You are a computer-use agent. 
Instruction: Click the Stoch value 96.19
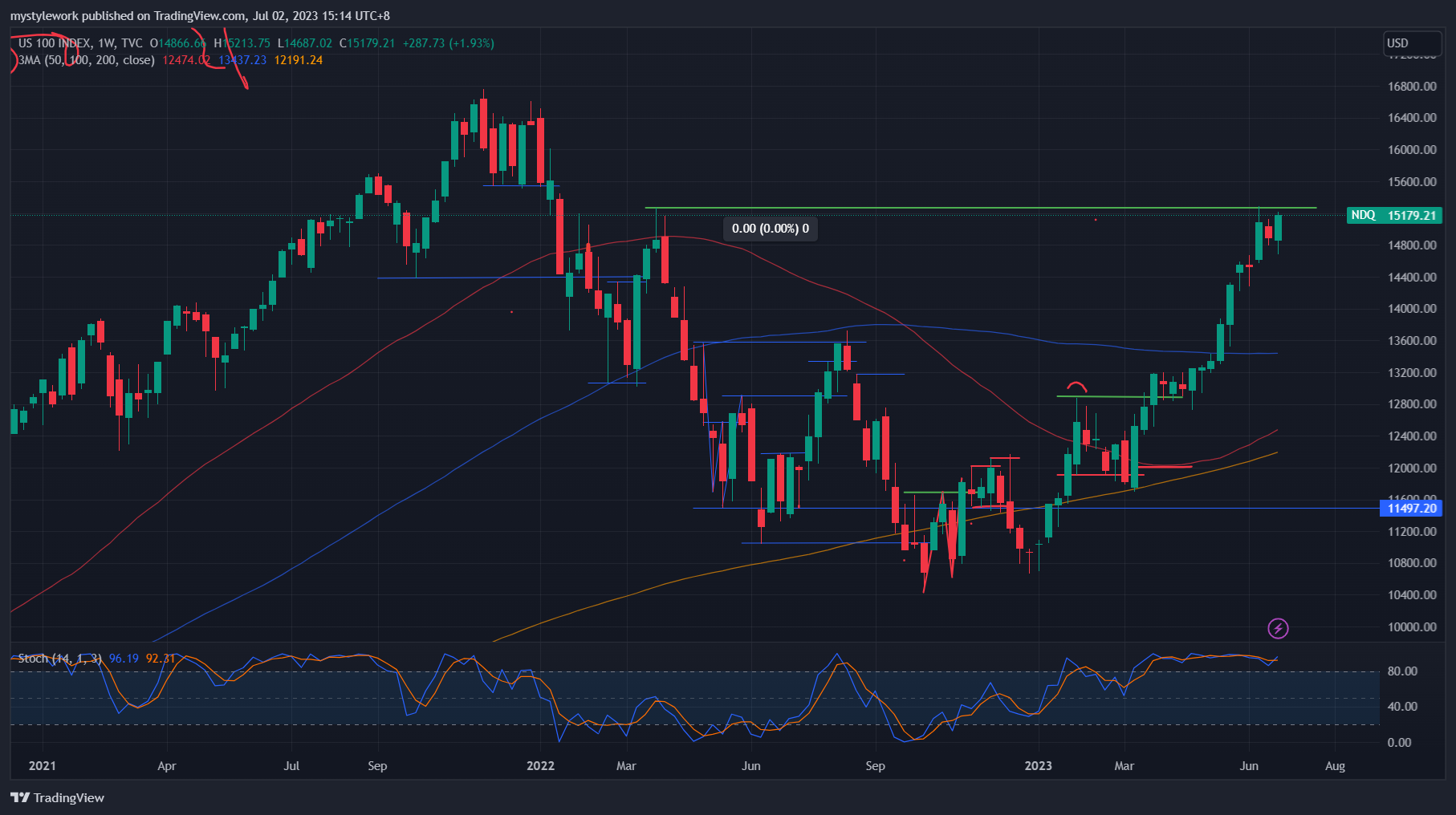click(x=124, y=659)
